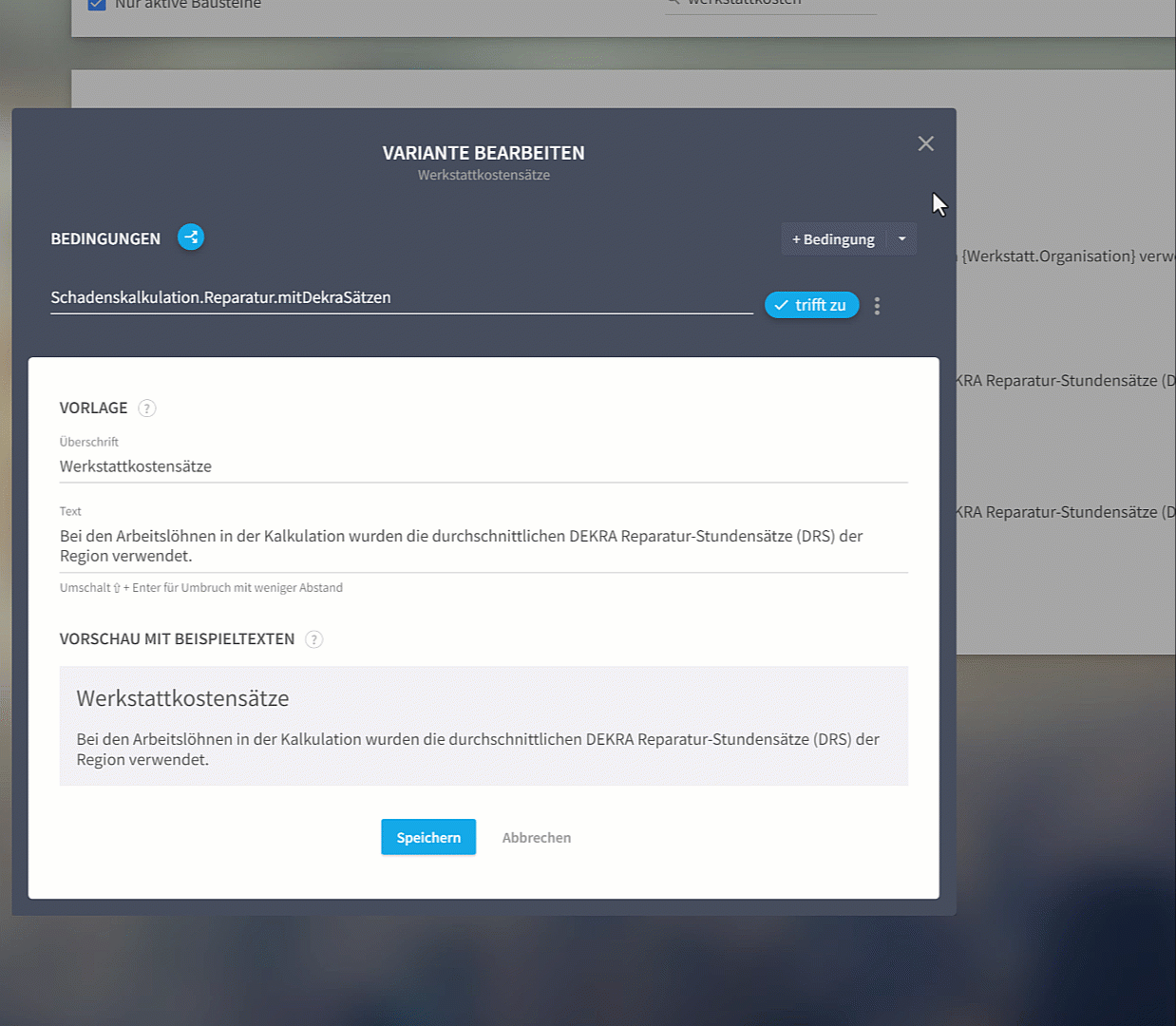1176x1026 pixels.
Task: Save the variant with Speichern
Action: [x=428, y=837]
